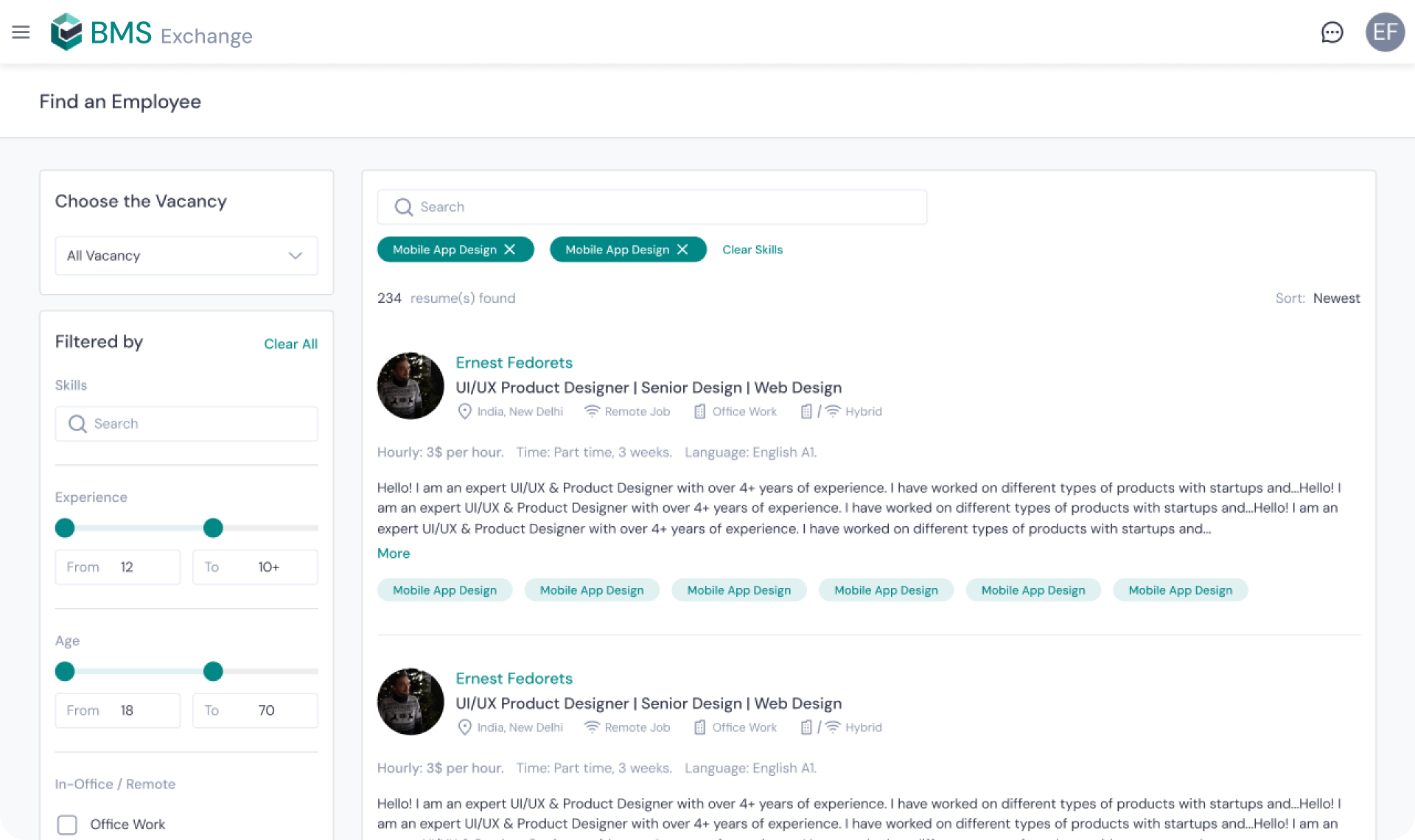
Task: Remove second Mobile App Design skill chip
Action: 682,250
